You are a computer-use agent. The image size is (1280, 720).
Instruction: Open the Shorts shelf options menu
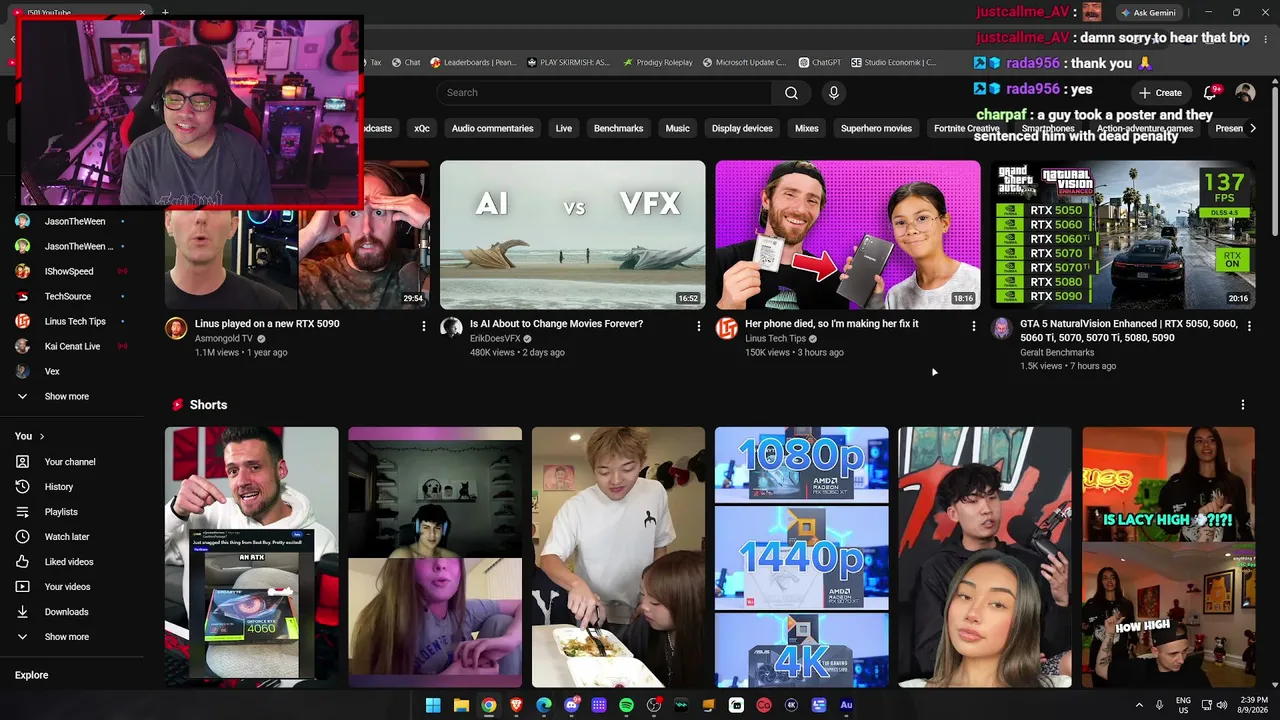1243,405
